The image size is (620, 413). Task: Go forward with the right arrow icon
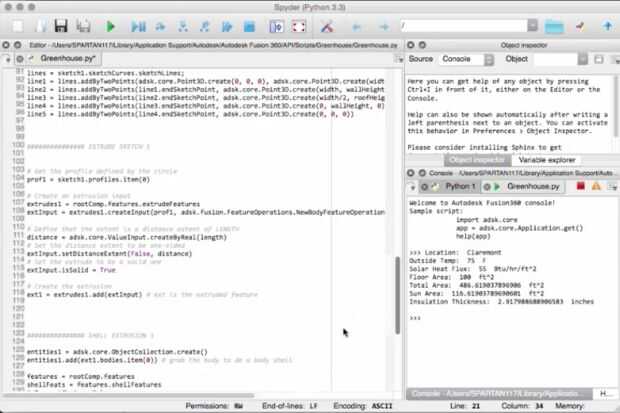pos(384,27)
